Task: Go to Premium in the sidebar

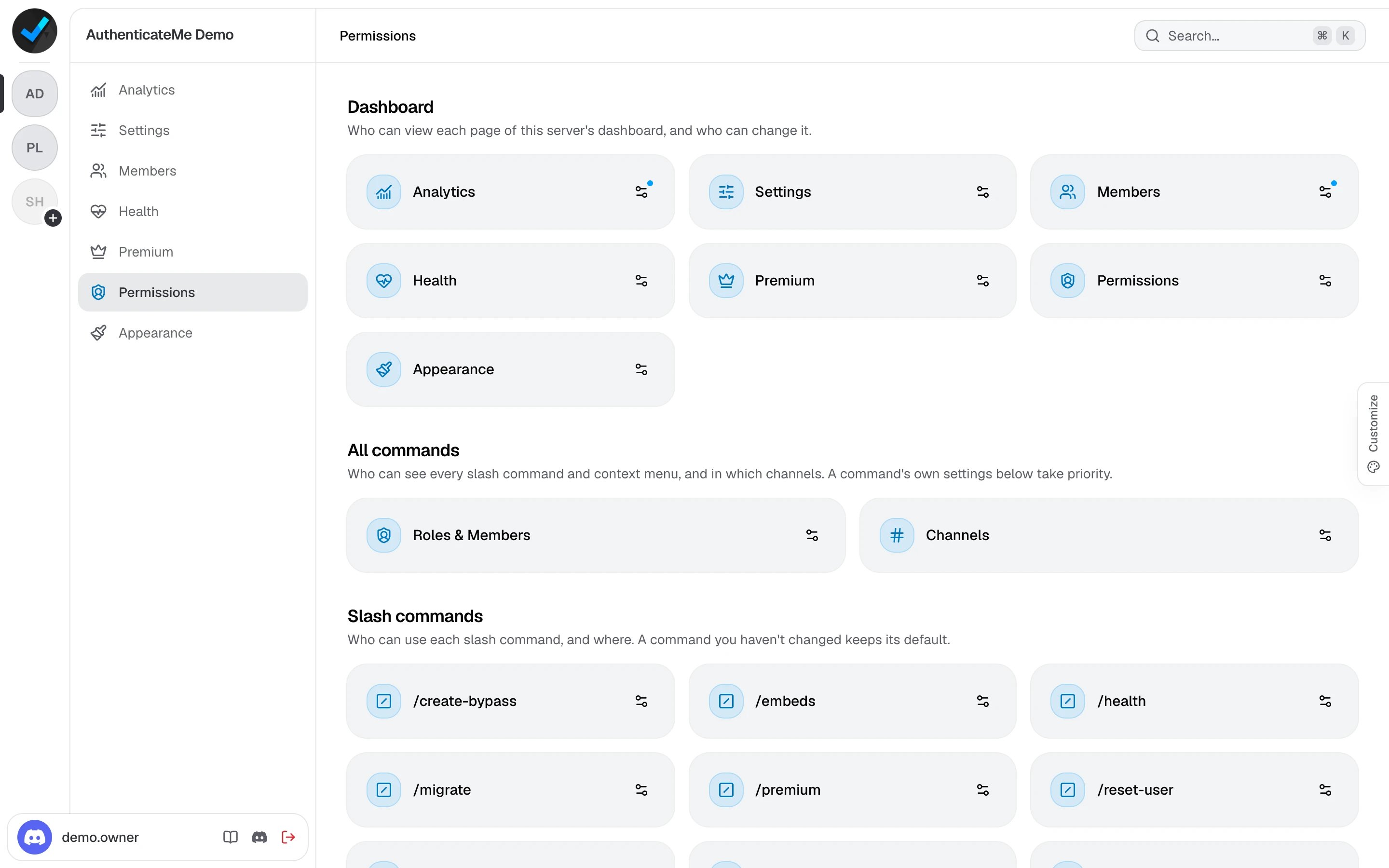Action: tap(193, 252)
